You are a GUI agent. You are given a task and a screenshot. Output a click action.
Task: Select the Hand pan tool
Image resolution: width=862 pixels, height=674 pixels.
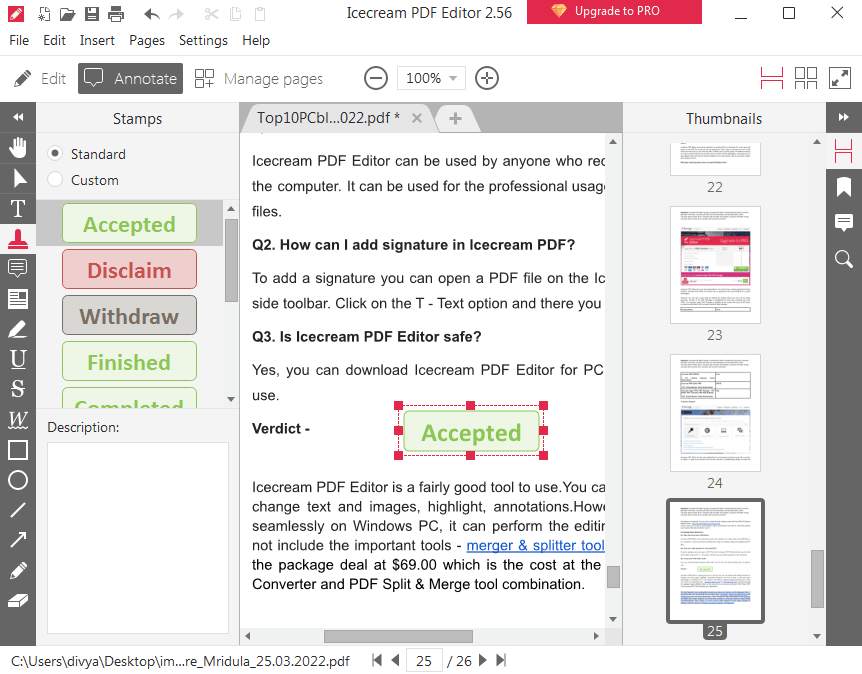pos(18,147)
